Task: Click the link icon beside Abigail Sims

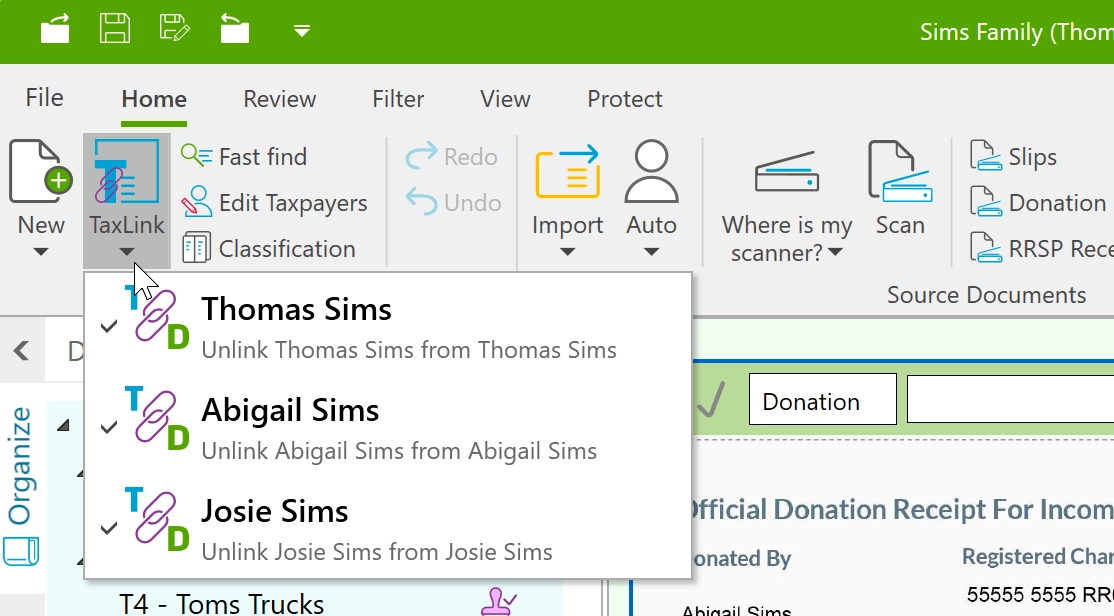Action: [x=157, y=418]
